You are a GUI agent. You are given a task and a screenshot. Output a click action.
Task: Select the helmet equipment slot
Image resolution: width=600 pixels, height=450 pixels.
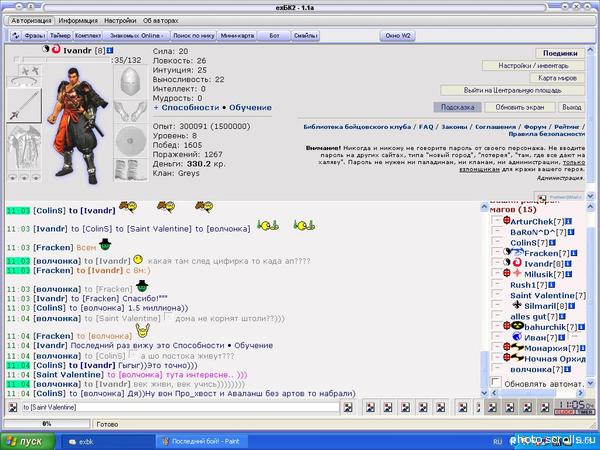[x=130, y=82]
